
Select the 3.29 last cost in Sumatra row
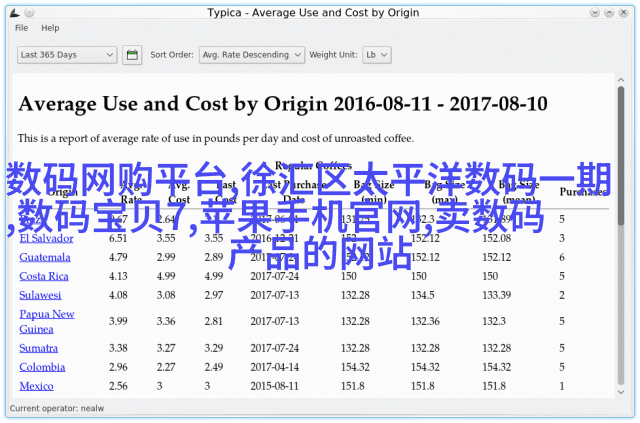coord(214,348)
